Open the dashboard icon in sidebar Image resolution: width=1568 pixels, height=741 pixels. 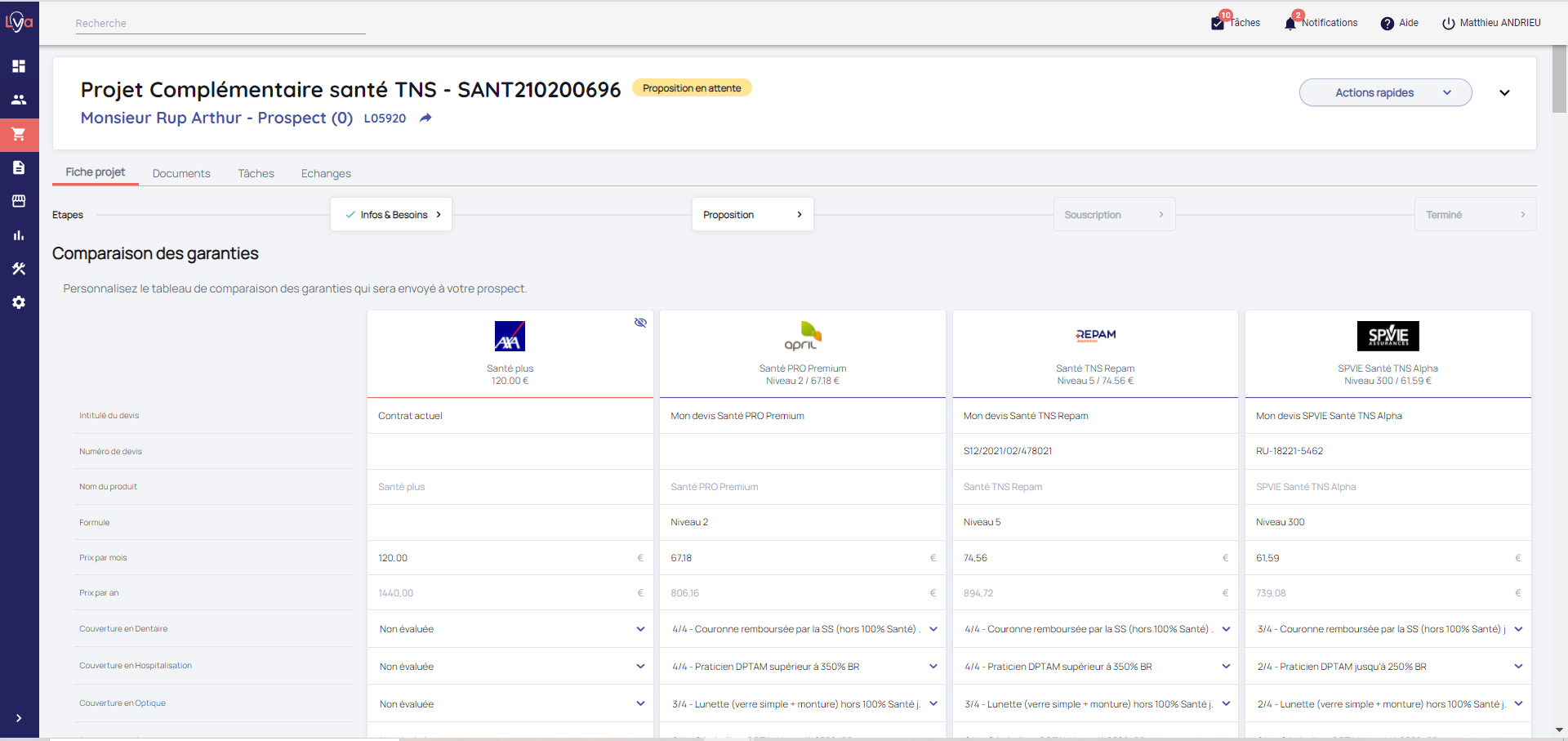pos(19,66)
